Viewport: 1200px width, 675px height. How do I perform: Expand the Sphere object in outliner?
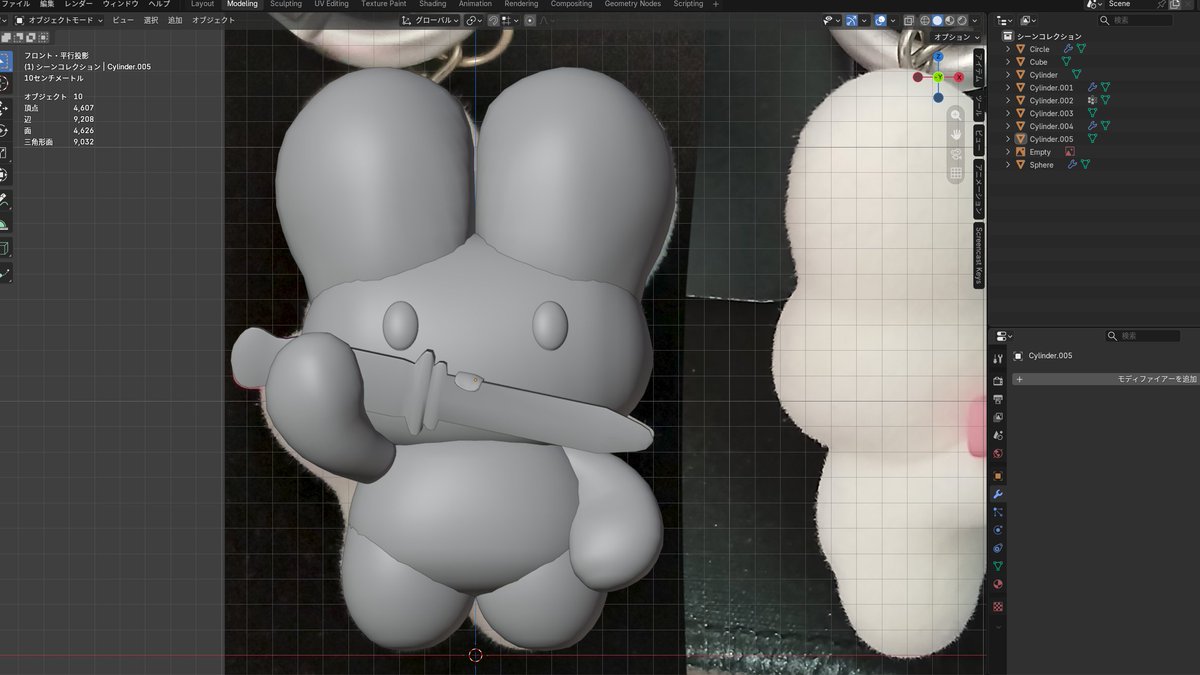pos(1010,164)
